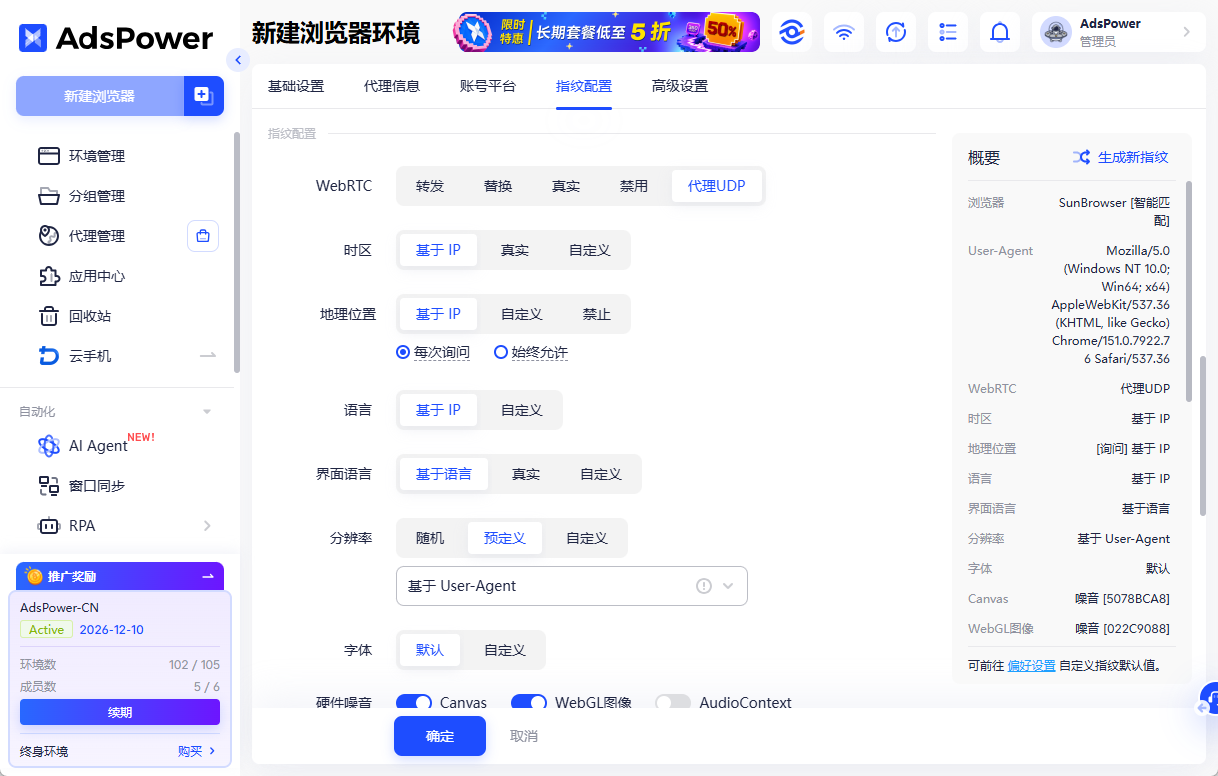The image size is (1218, 776).
Task: Click the green Active status badge
Action: (46, 630)
